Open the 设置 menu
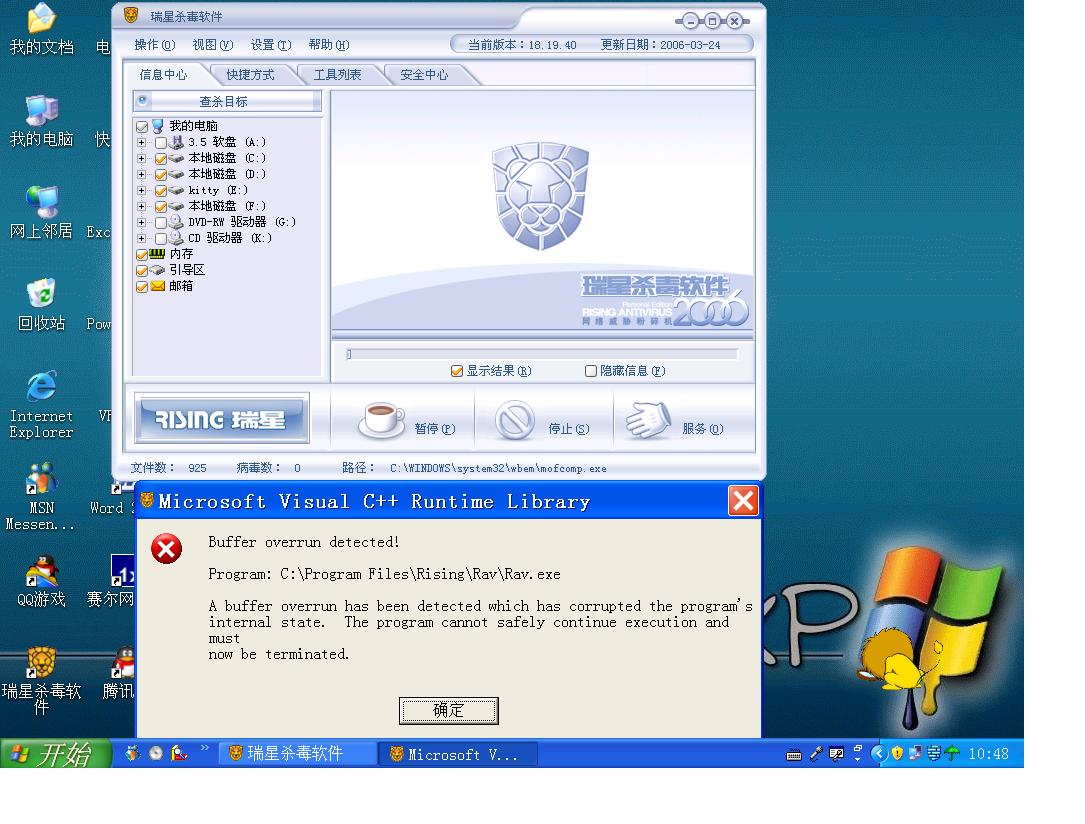 [x=271, y=45]
